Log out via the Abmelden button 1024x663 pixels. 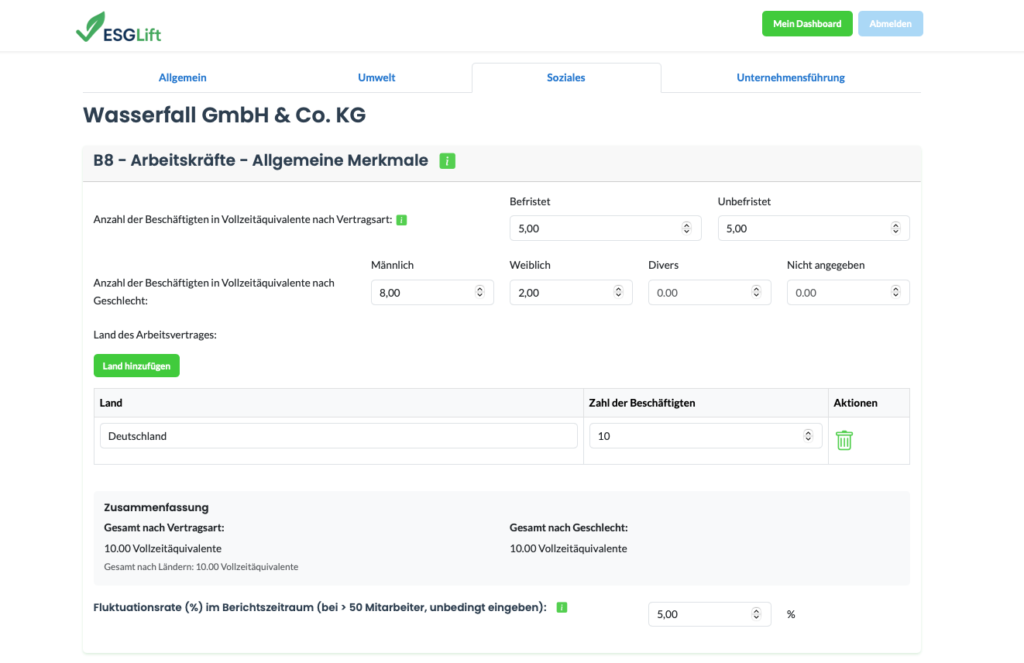889,23
